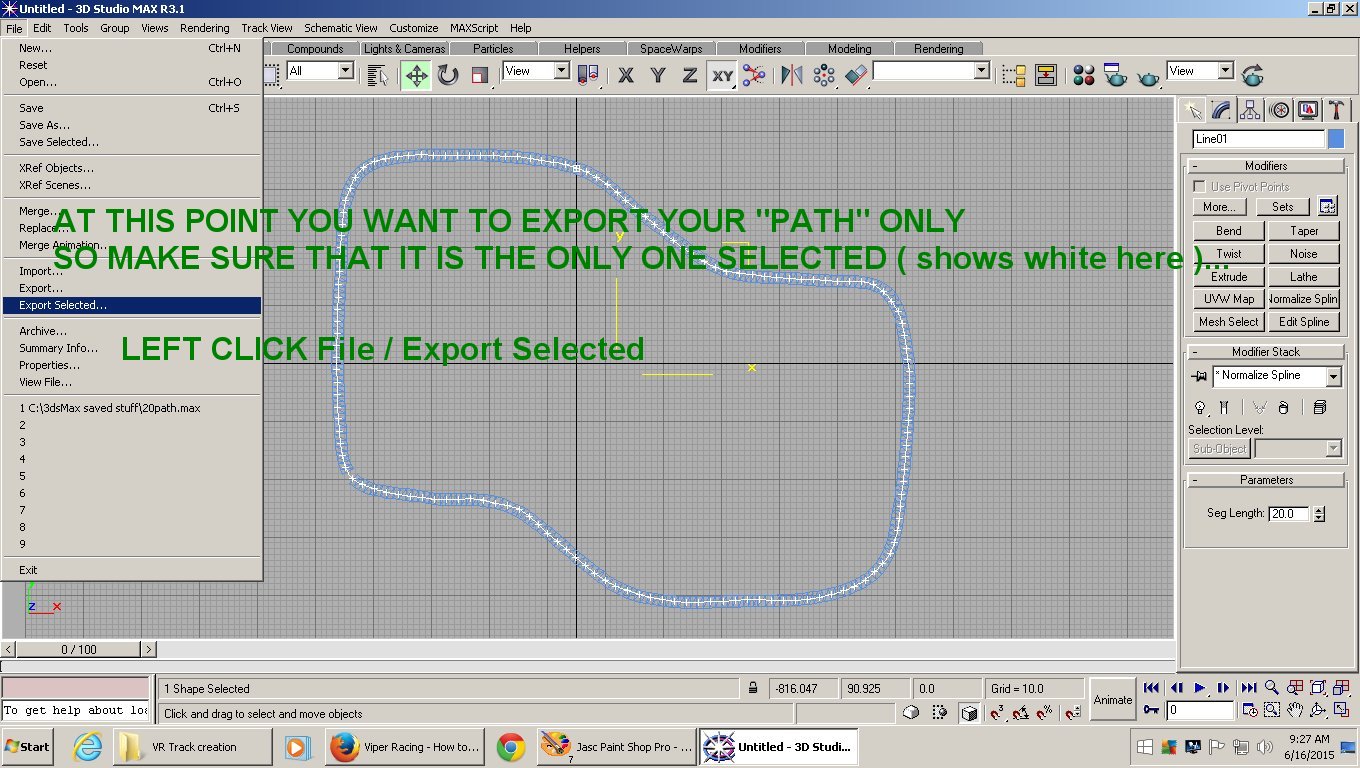Open the Utilities hammer panel
1360x768 pixels.
[1336, 110]
